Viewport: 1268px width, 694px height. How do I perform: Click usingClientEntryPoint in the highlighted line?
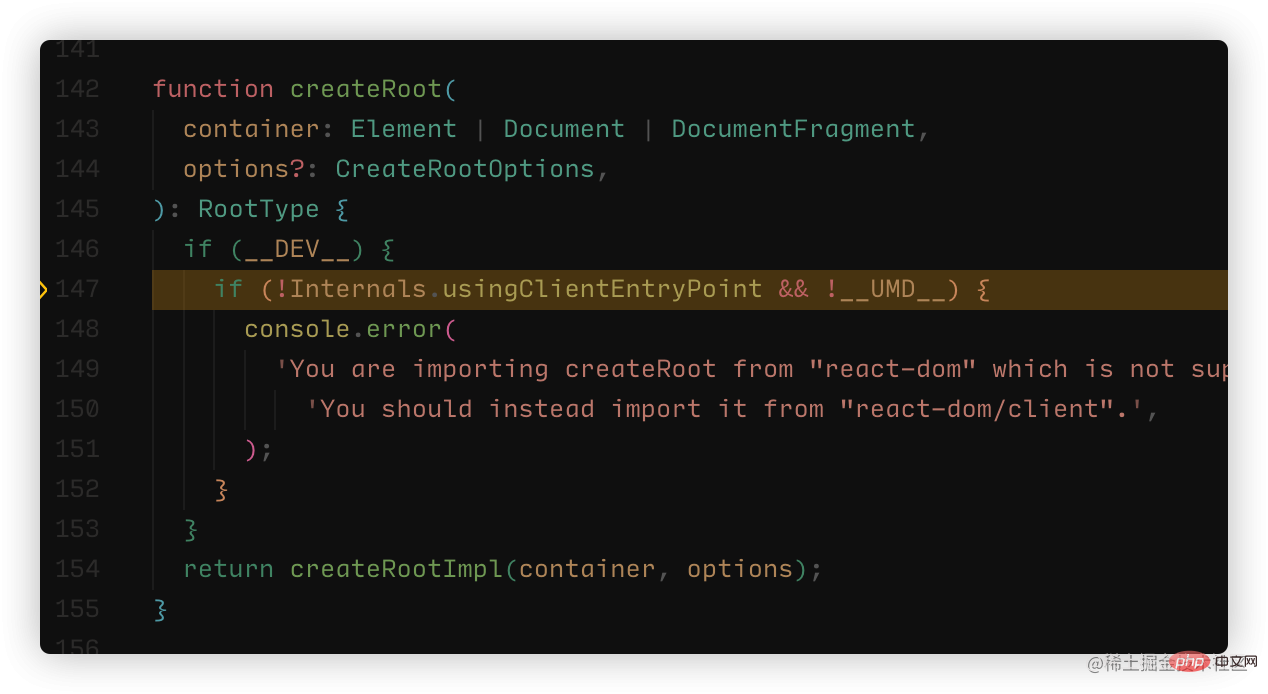coord(602,289)
